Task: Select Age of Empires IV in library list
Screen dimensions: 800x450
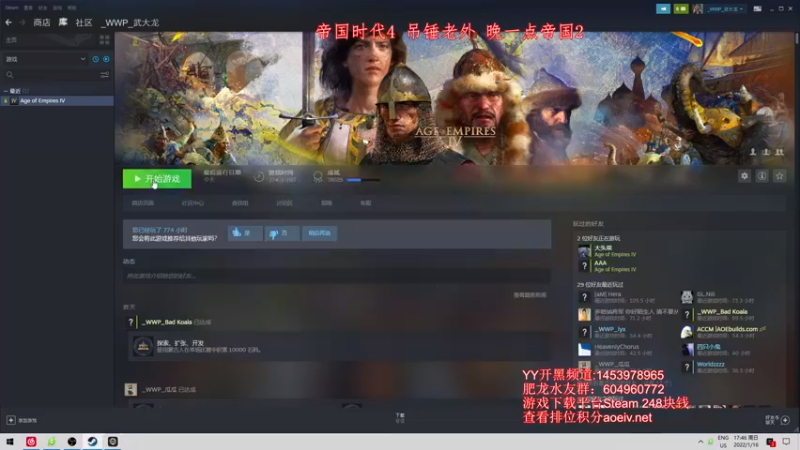Action: point(57,101)
